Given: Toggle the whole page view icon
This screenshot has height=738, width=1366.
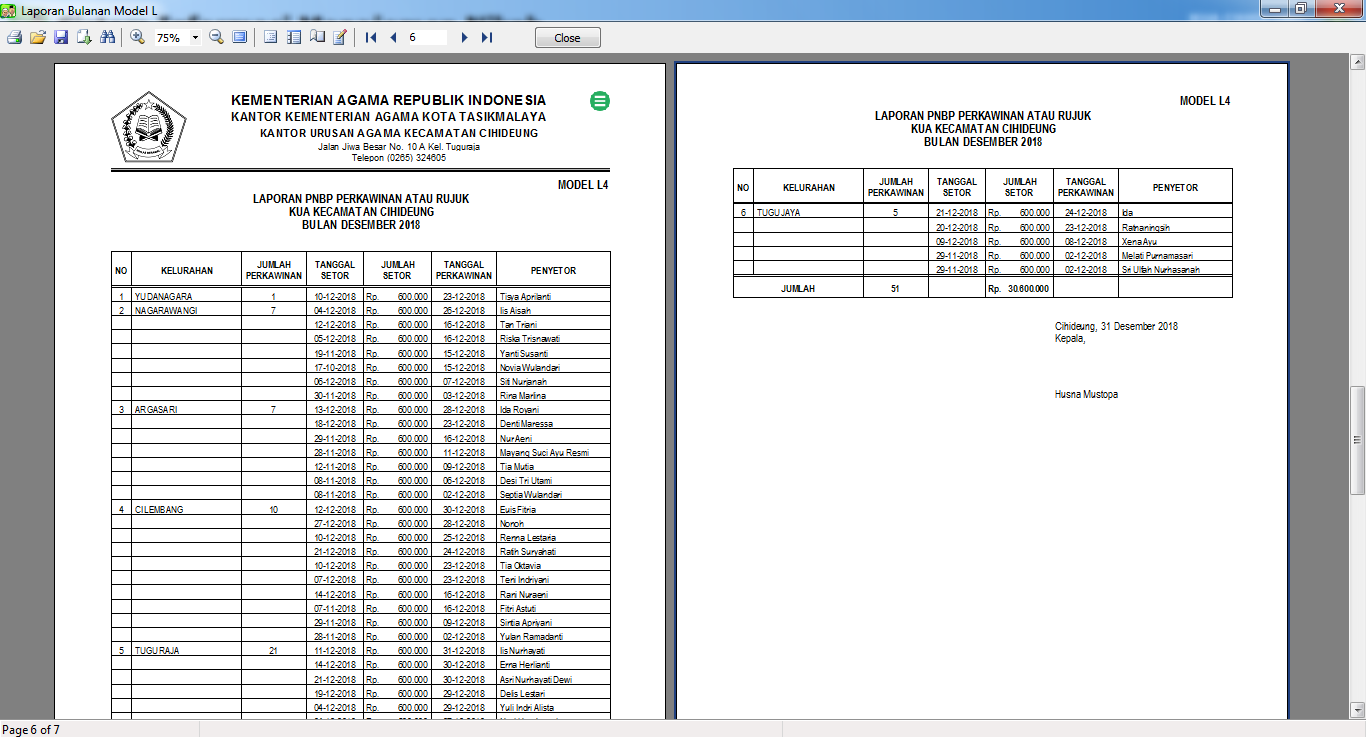Looking at the screenshot, I should point(239,37).
